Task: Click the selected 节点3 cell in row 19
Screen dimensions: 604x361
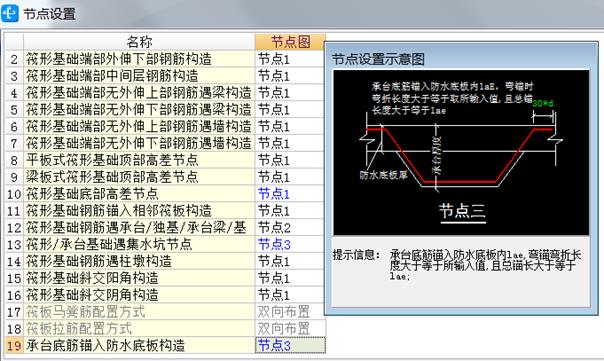Action: click(x=290, y=345)
